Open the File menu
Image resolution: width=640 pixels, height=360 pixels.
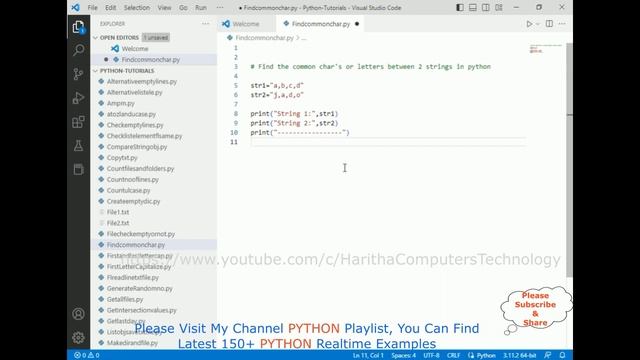(x=93, y=7)
